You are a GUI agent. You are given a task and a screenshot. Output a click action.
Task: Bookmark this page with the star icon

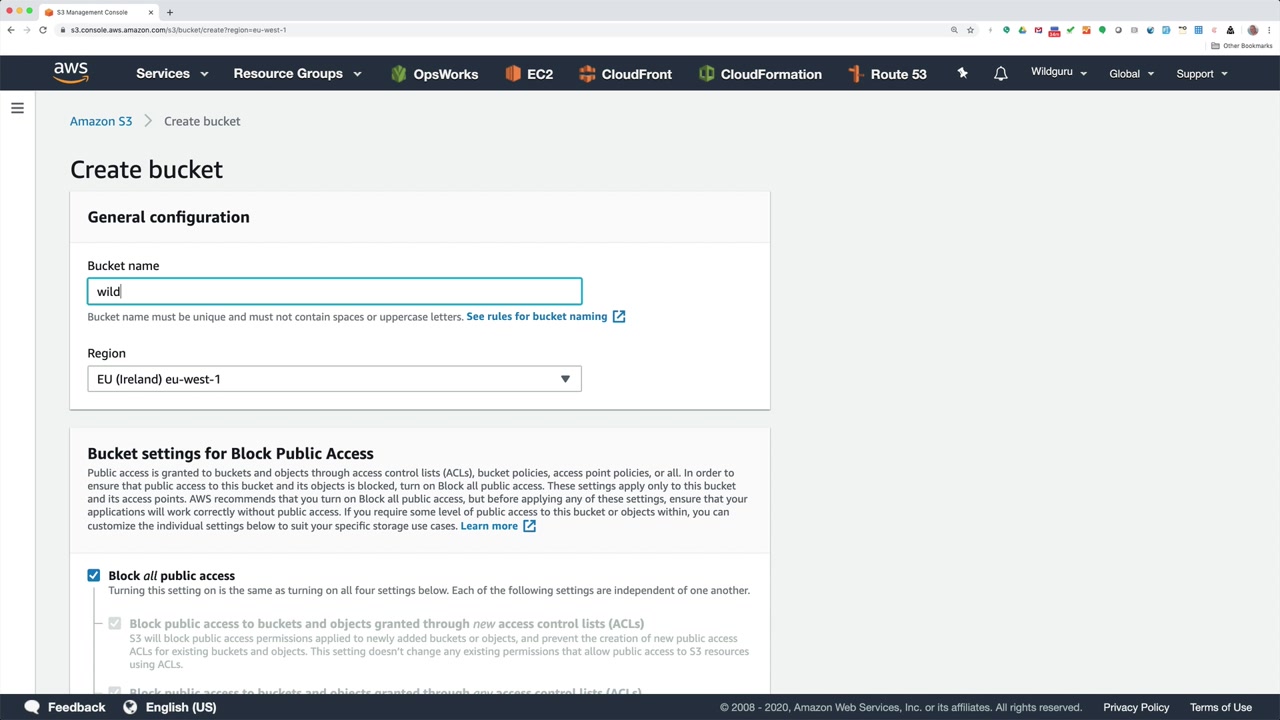pyautogui.click(x=970, y=30)
